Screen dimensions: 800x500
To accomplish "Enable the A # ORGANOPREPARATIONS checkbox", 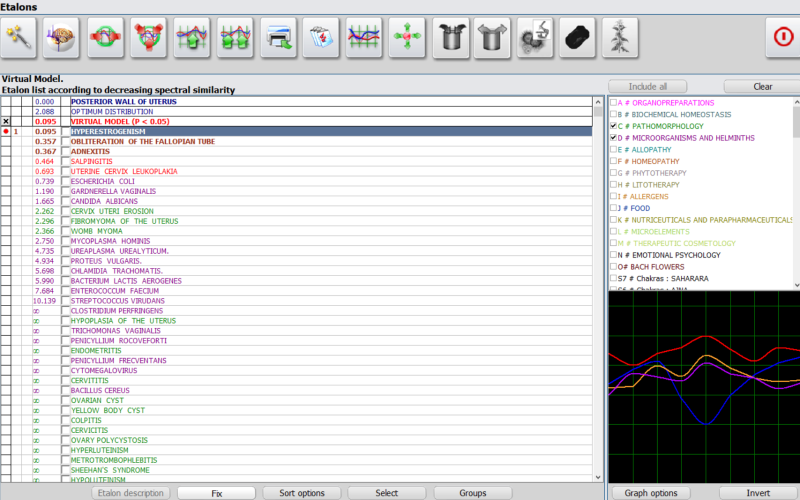I will pyautogui.click(x=614, y=103).
